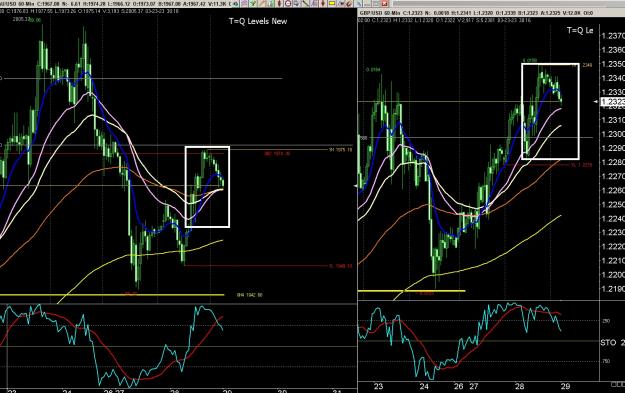This screenshot has height=393, width=625.
Task: Click the red X toolbar button
Action: pos(385,4)
